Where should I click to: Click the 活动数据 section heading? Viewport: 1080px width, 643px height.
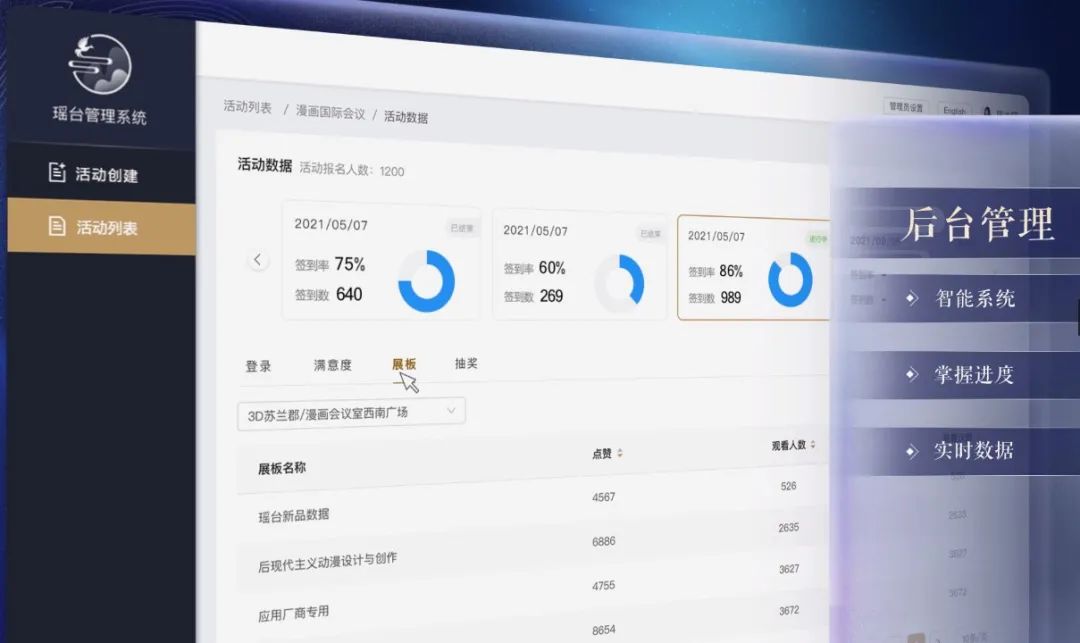264,165
